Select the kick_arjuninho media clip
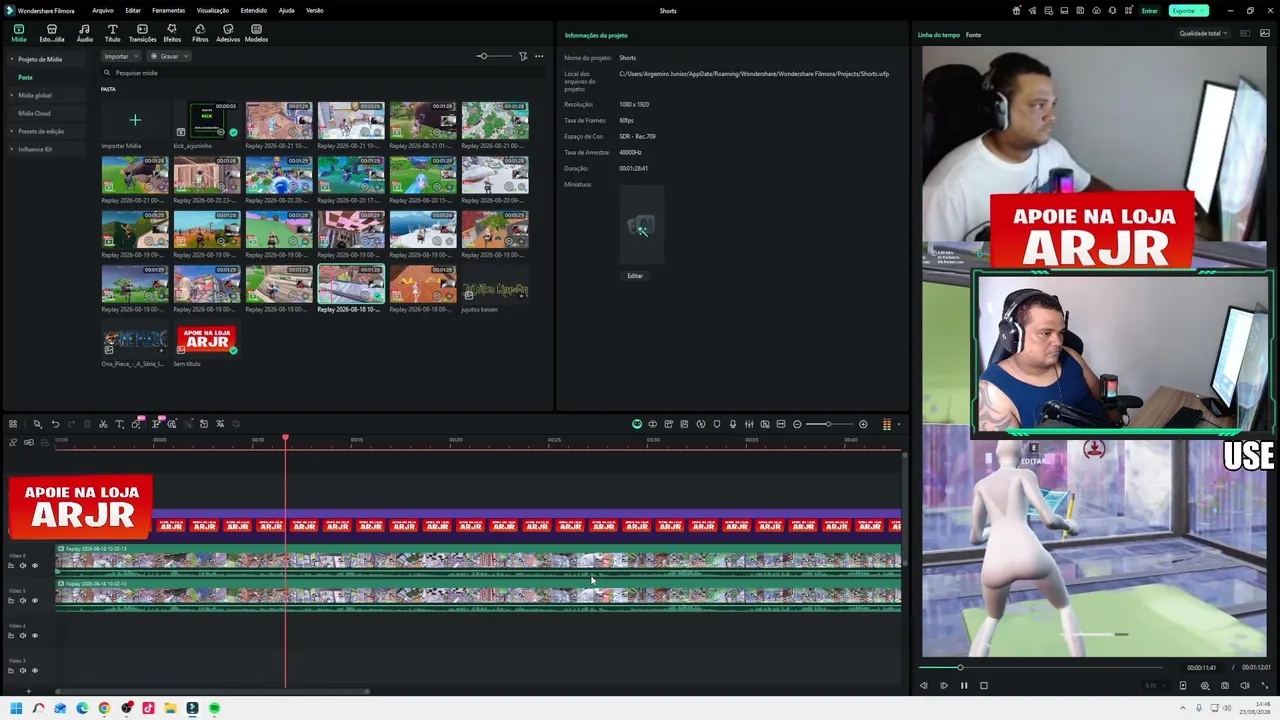This screenshot has height=720, width=1280. click(x=207, y=120)
